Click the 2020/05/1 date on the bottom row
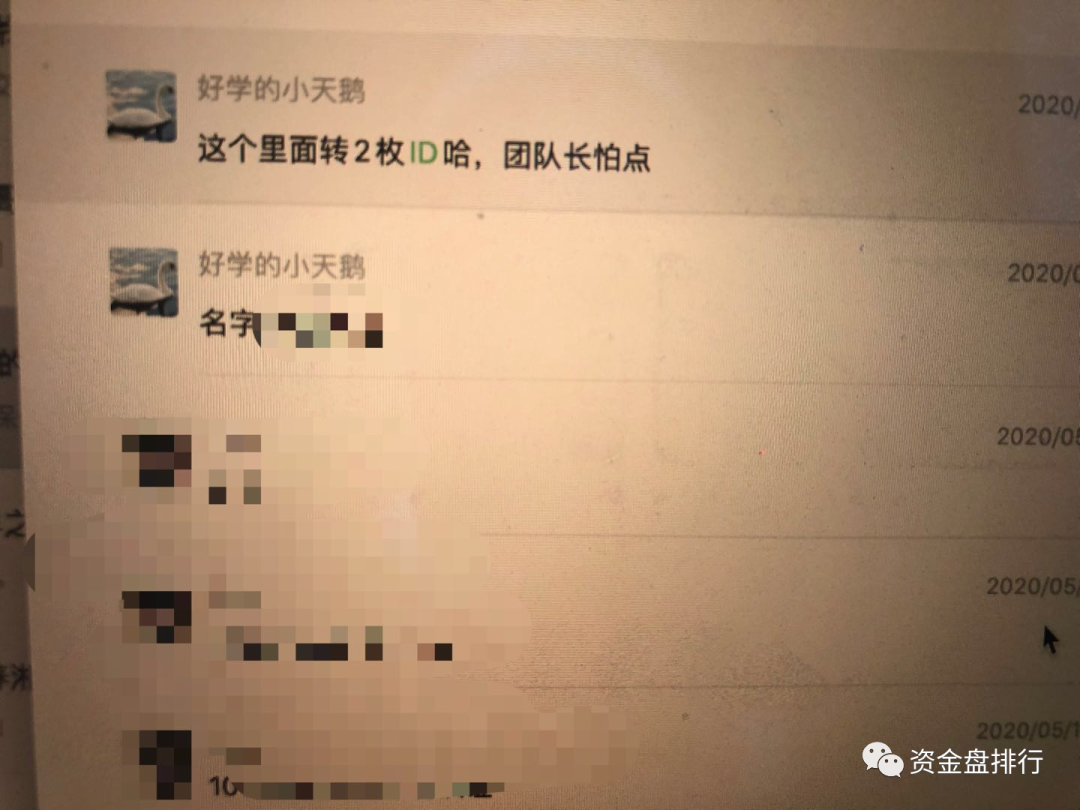Image resolution: width=1080 pixels, height=810 pixels. 1027,731
